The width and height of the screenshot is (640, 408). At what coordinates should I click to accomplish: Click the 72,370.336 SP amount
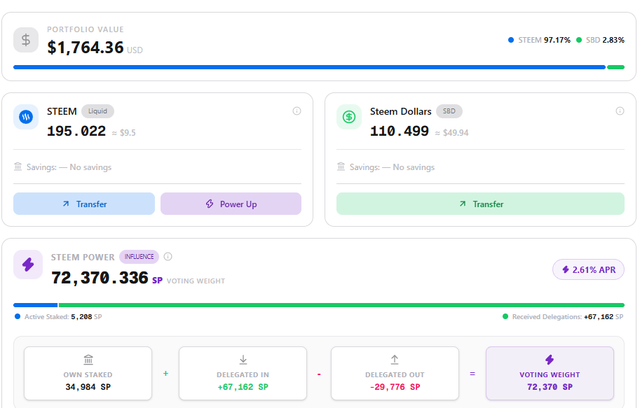100,278
